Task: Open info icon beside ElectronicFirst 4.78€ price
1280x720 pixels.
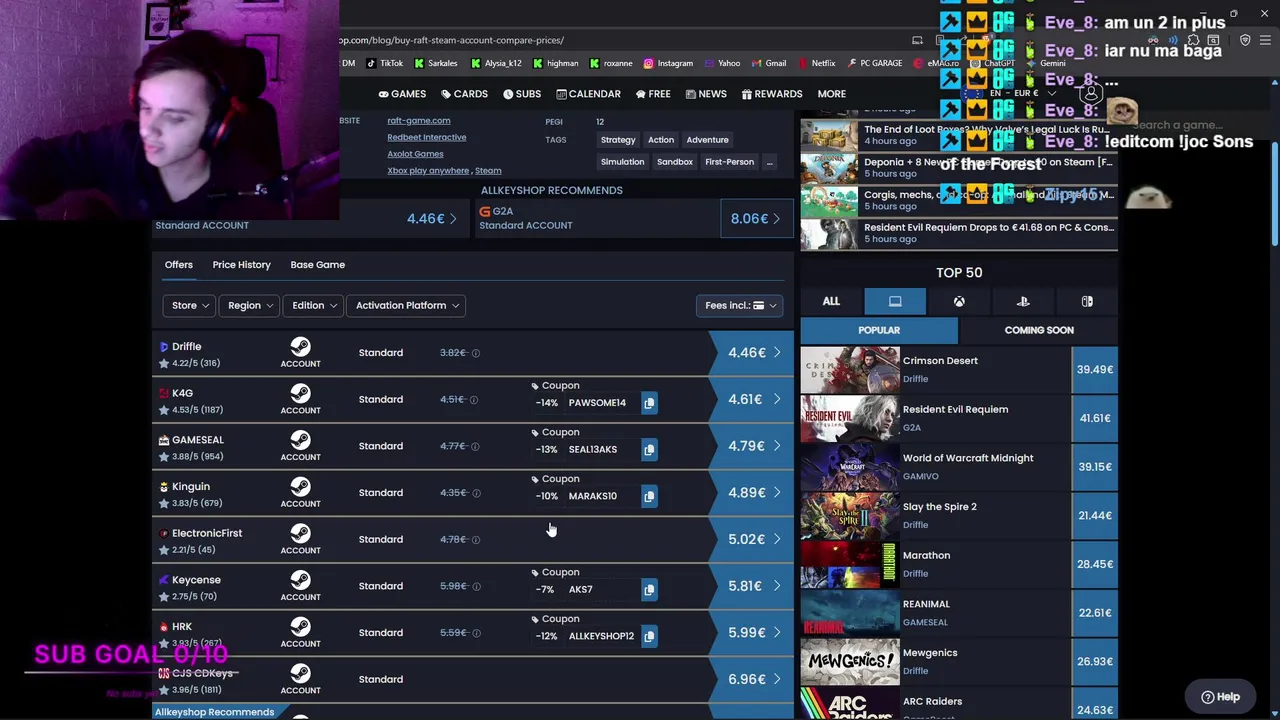Action: pos(476,540)
